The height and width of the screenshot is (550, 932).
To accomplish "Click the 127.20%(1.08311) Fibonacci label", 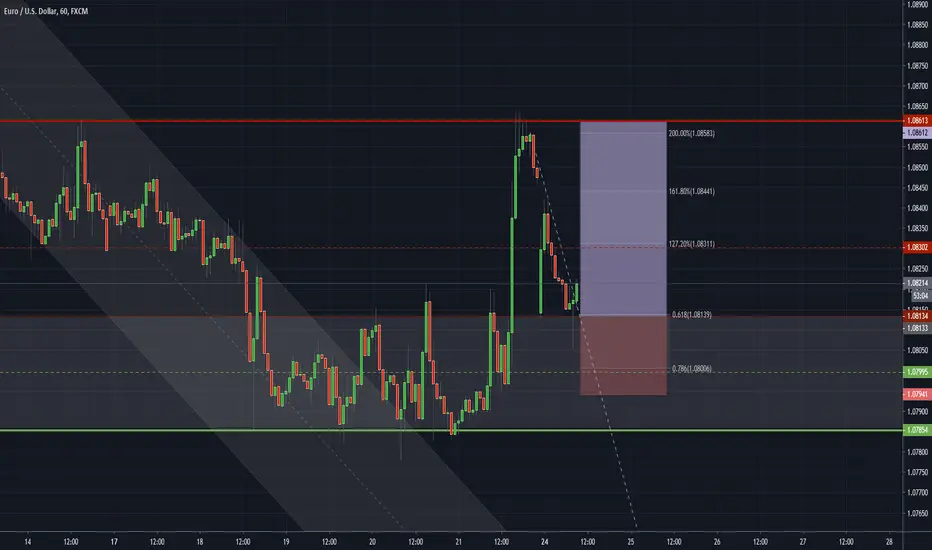I will (x=691, y=244).
